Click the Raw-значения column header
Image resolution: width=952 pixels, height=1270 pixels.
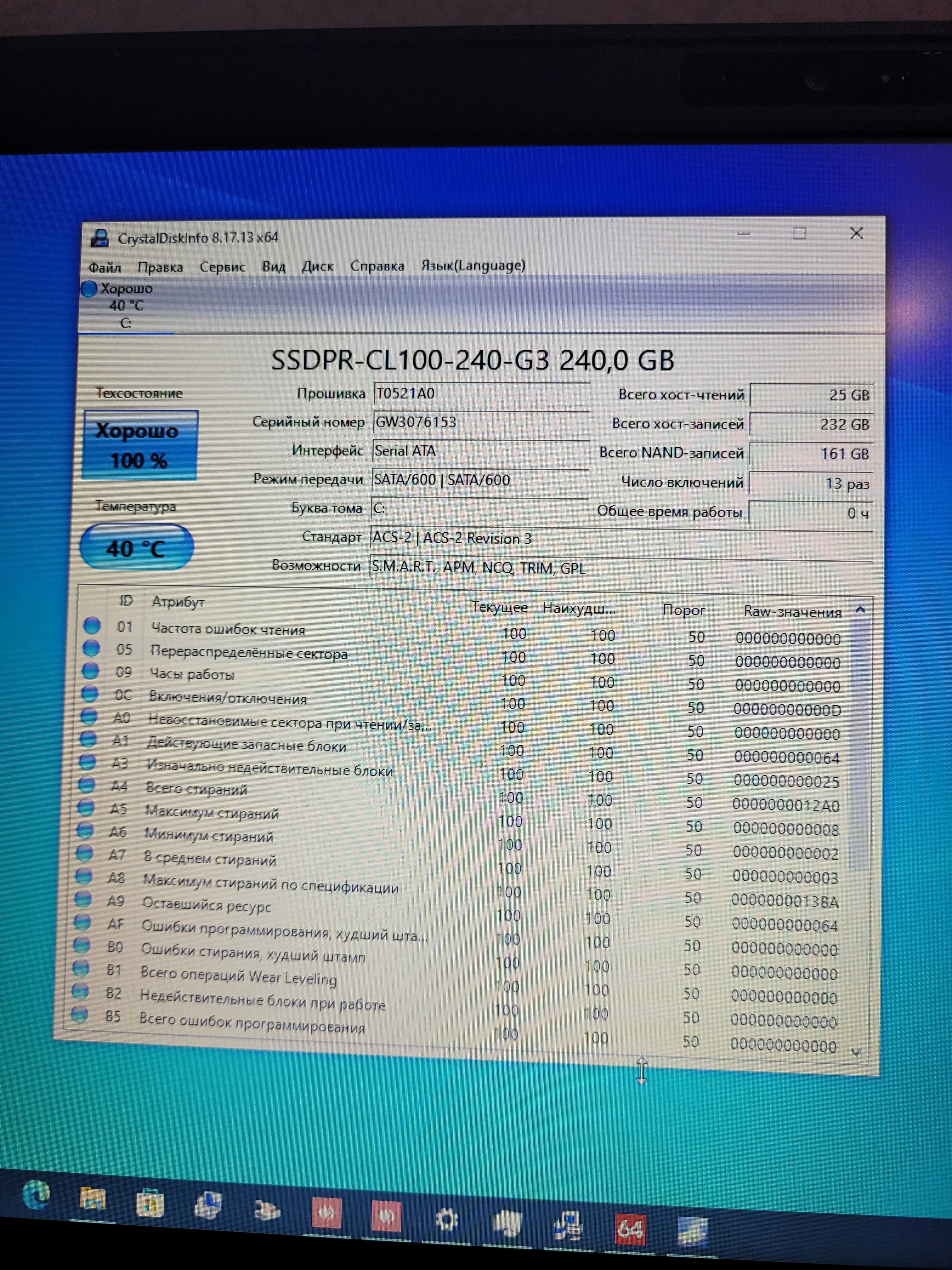click(x=792, y=611)
